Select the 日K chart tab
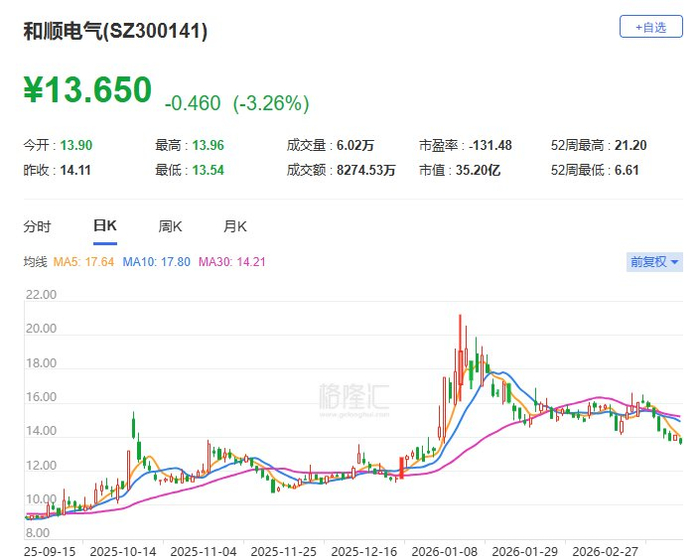Image resolution: width=700 pixels, height=560 pixels. [x=105, y=226]
